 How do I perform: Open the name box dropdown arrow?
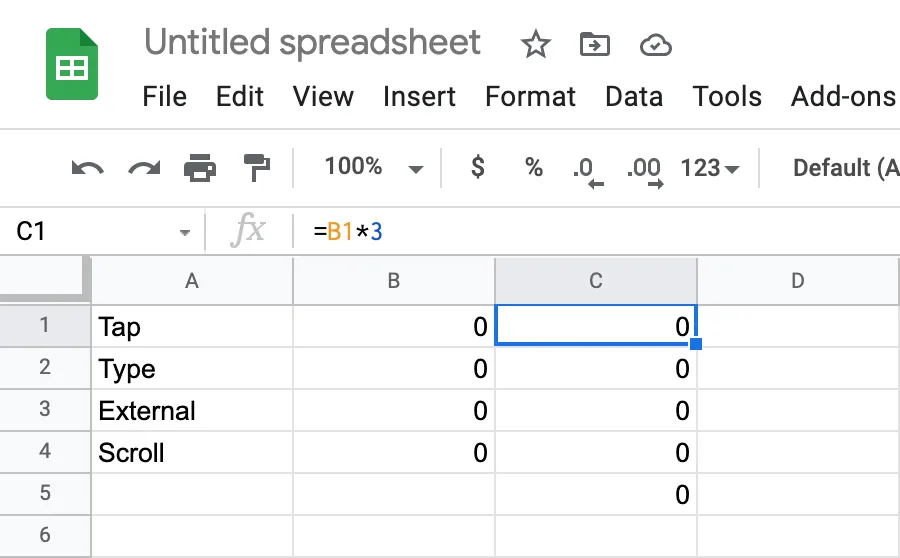[184, 233]
